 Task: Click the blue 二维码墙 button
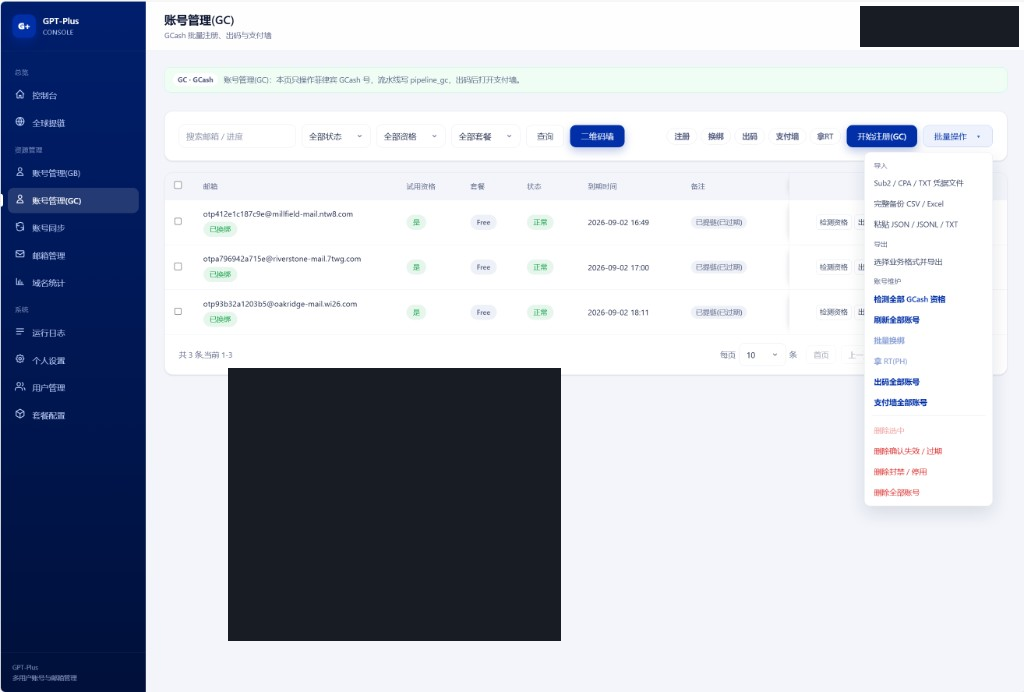click(597, 136)
